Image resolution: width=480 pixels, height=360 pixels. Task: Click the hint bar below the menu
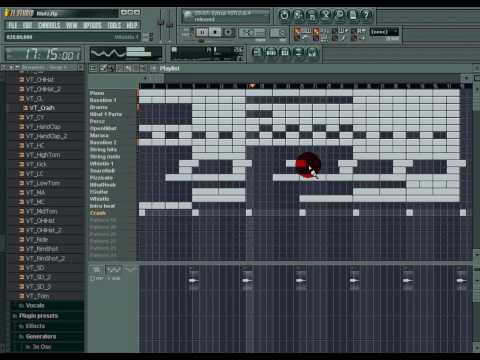72,37
